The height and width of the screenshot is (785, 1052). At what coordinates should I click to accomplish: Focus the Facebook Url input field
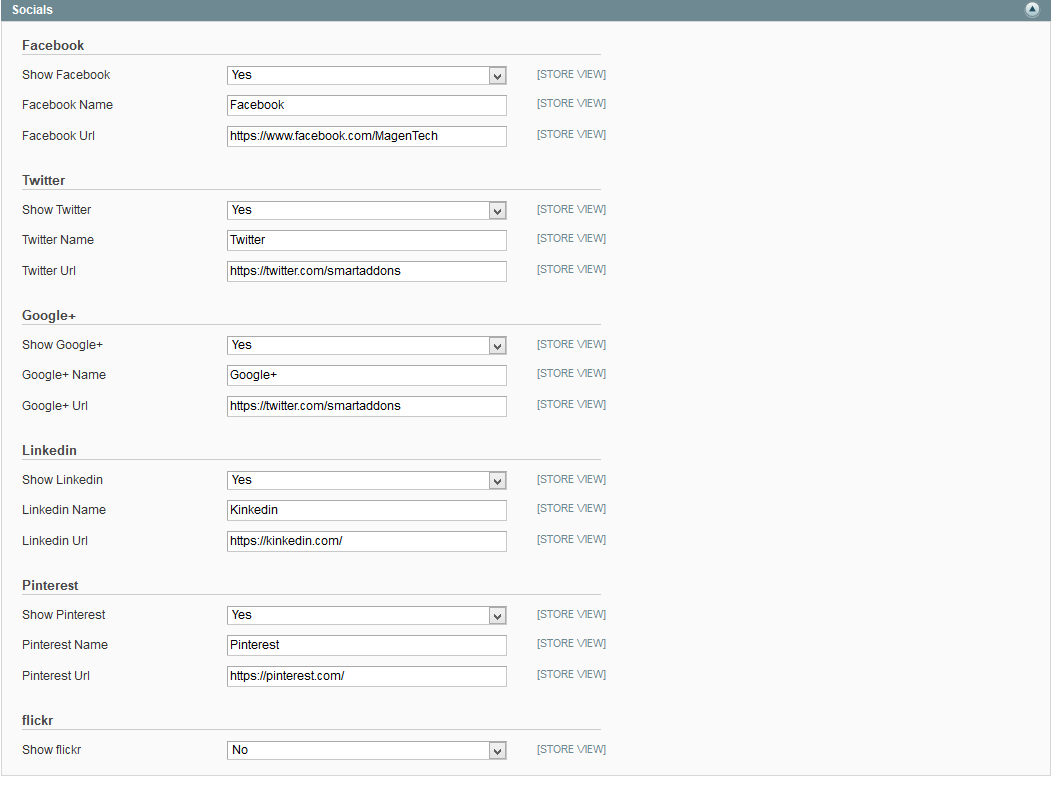click(x=366, y=136)
